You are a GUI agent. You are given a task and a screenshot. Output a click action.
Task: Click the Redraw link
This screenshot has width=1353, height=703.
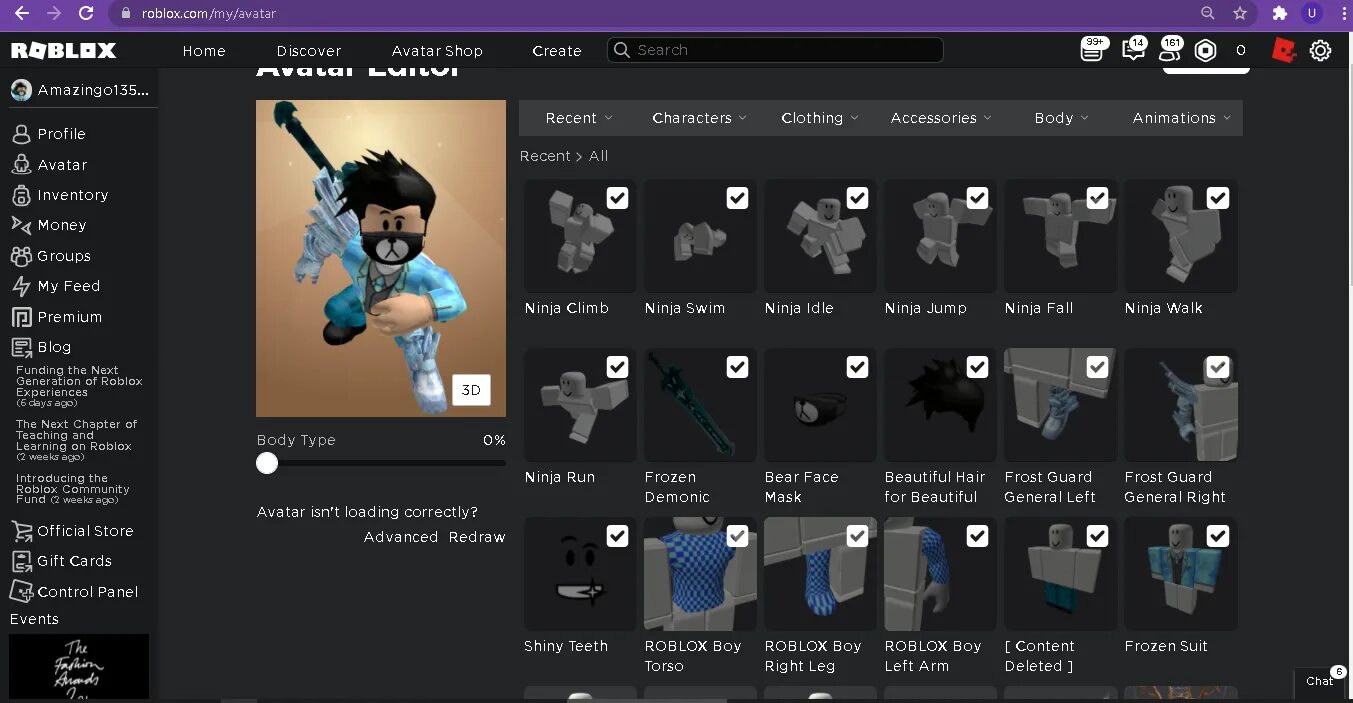click(x=477, y=537)
